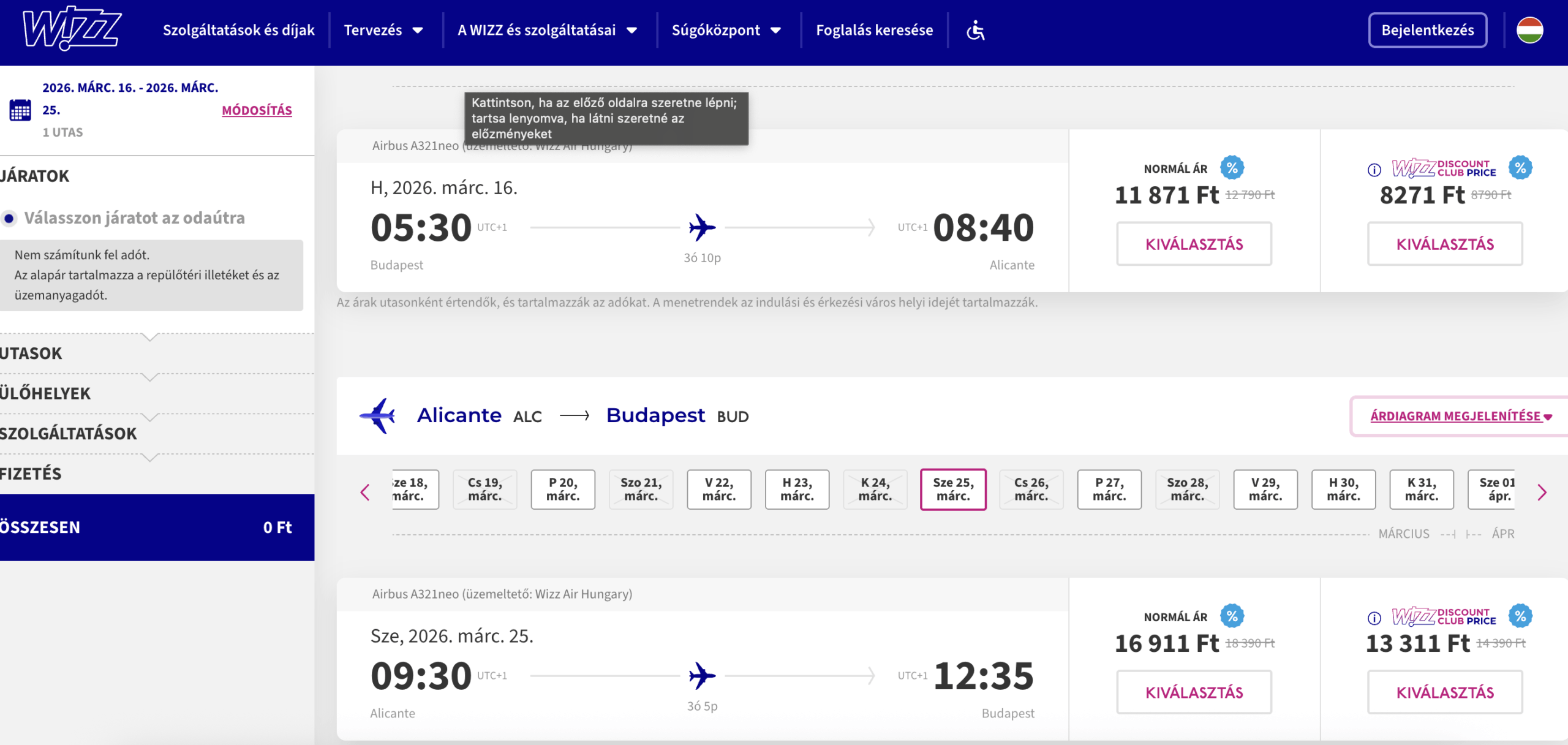This screenshot has width=1568, height=745.
Task: Click the Módosítás link
Action: click(257, 110)
